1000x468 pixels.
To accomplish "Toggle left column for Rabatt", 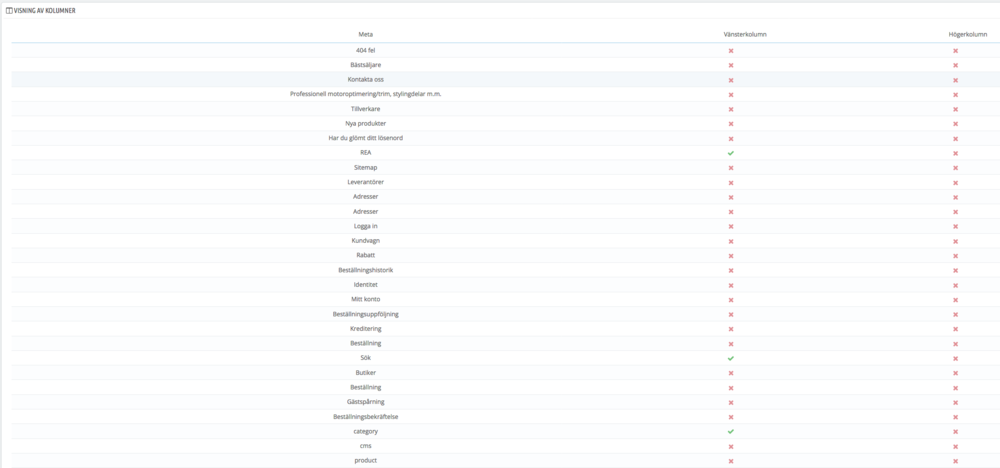I will pos(731,256).
